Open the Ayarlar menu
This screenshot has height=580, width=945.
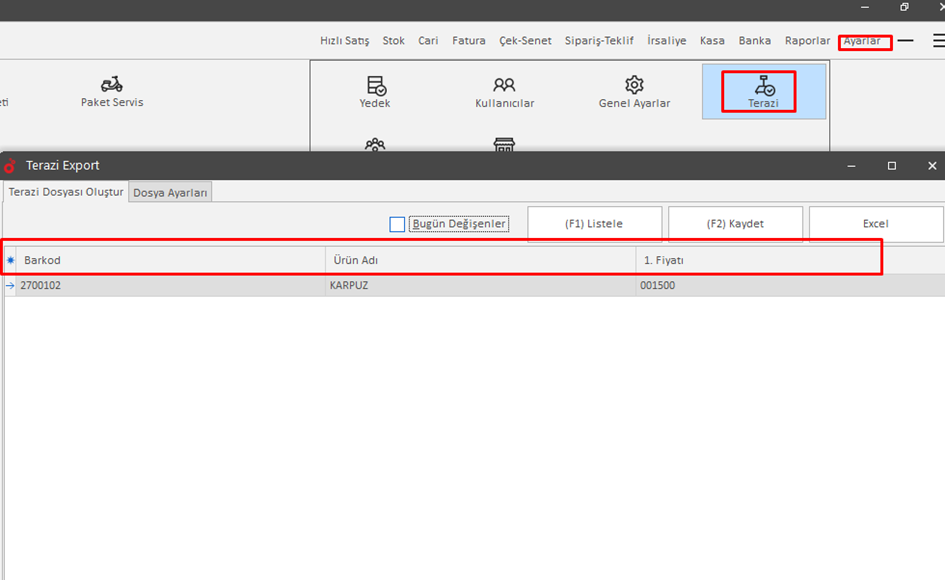(862, 41)
